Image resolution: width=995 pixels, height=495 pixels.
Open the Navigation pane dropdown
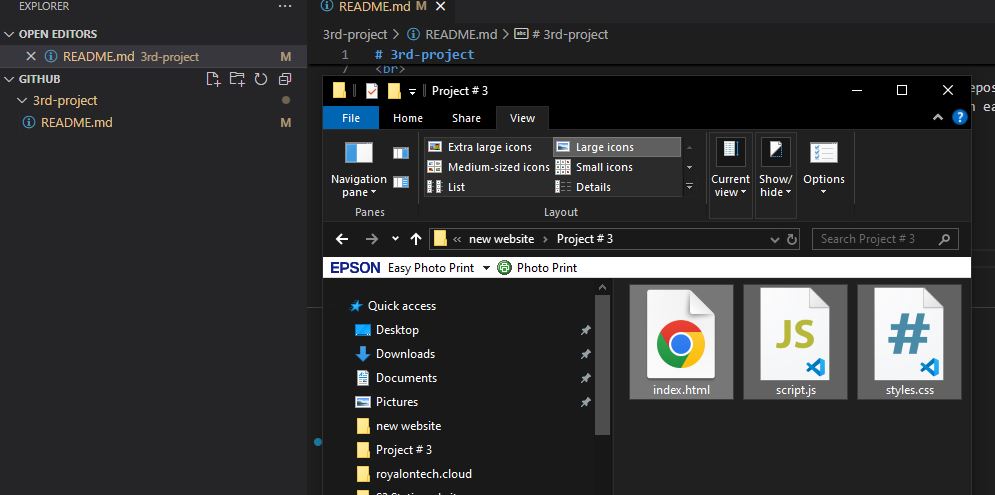pyautogui.click(x=359, y=168)
